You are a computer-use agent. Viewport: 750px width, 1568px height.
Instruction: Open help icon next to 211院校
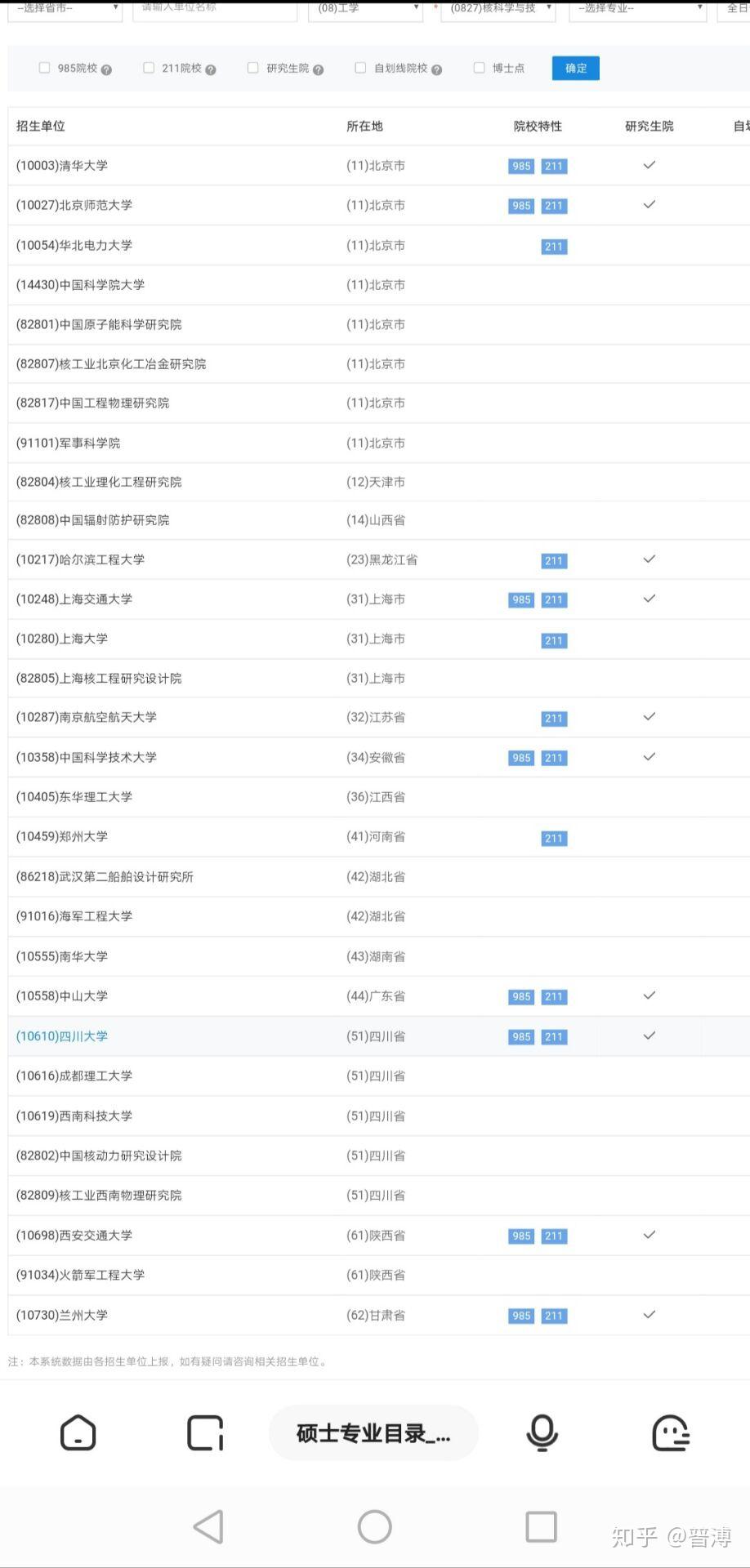211,69
